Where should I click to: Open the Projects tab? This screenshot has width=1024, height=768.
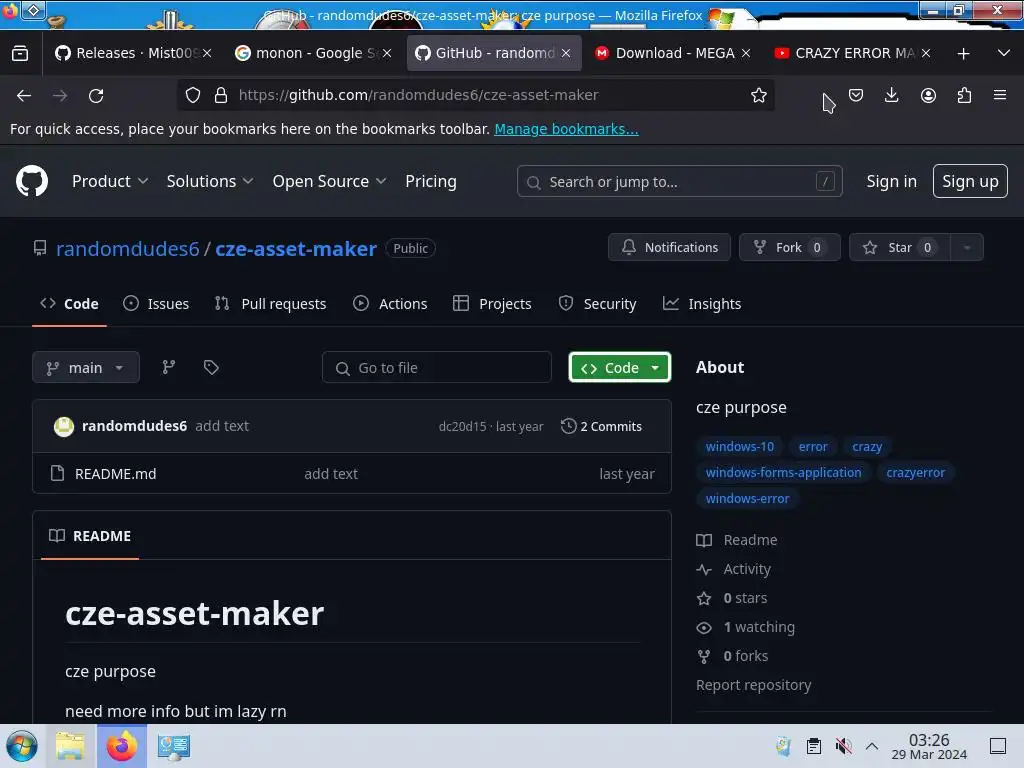492,304
